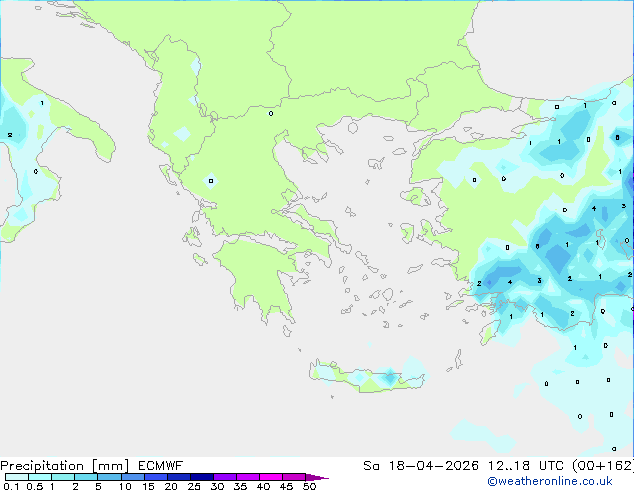Click the 45–50 mm legend swatch
This screenshot has height=490, width=634.
pos(294,477)
